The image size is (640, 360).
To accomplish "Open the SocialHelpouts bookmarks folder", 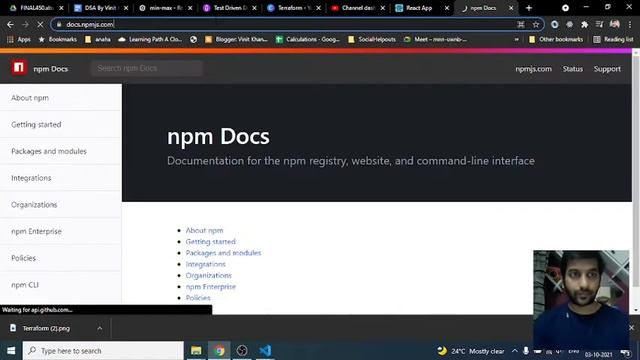I will tap(372, 39).
